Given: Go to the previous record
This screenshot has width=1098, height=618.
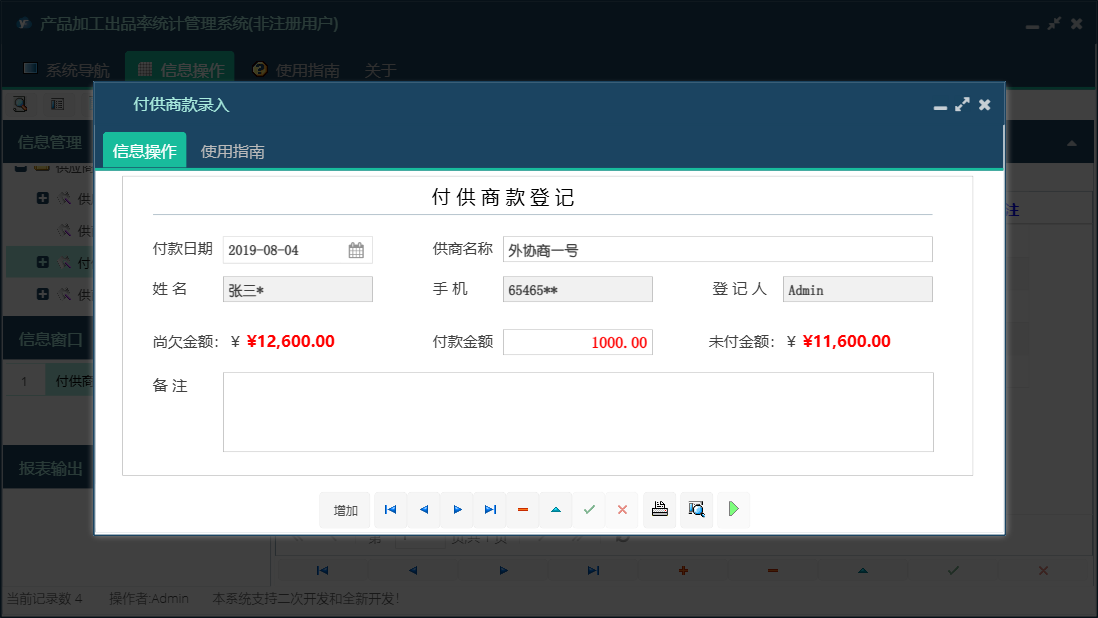Looking at the screenshot, I should click(423, 510).
